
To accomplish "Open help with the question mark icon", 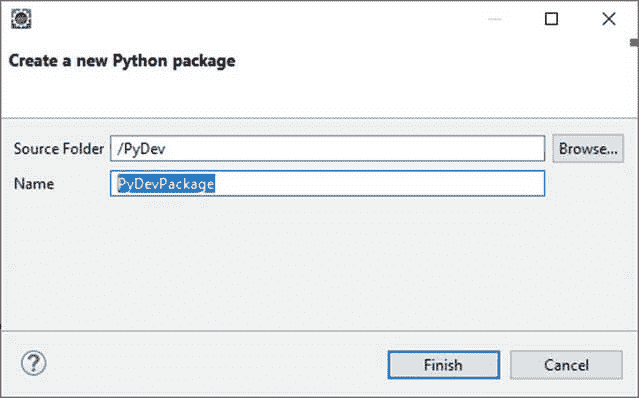I will pyautogui.click(x=34, y=363).
